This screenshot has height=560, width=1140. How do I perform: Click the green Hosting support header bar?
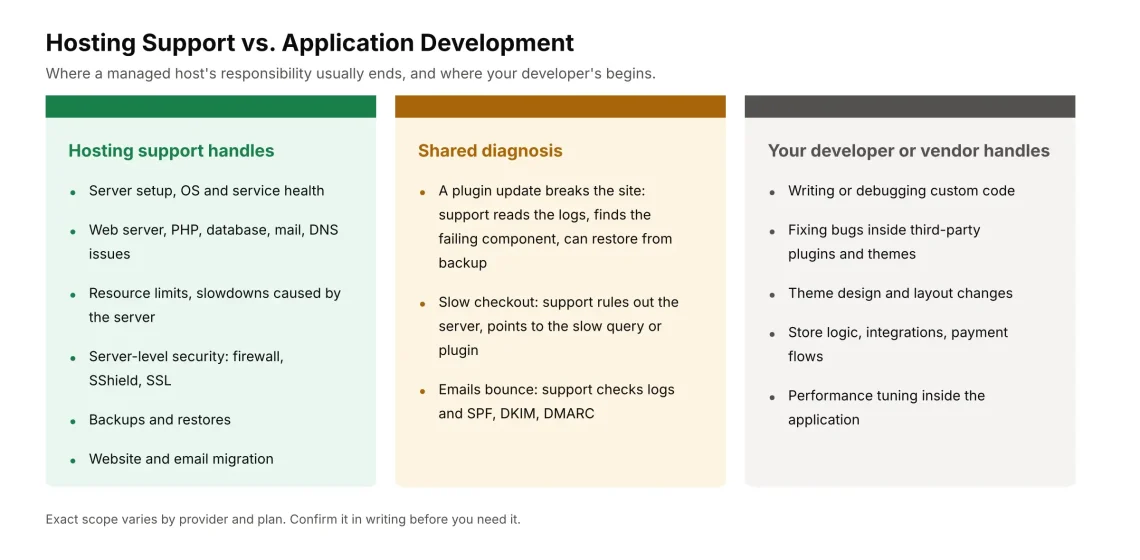point(211,106)
